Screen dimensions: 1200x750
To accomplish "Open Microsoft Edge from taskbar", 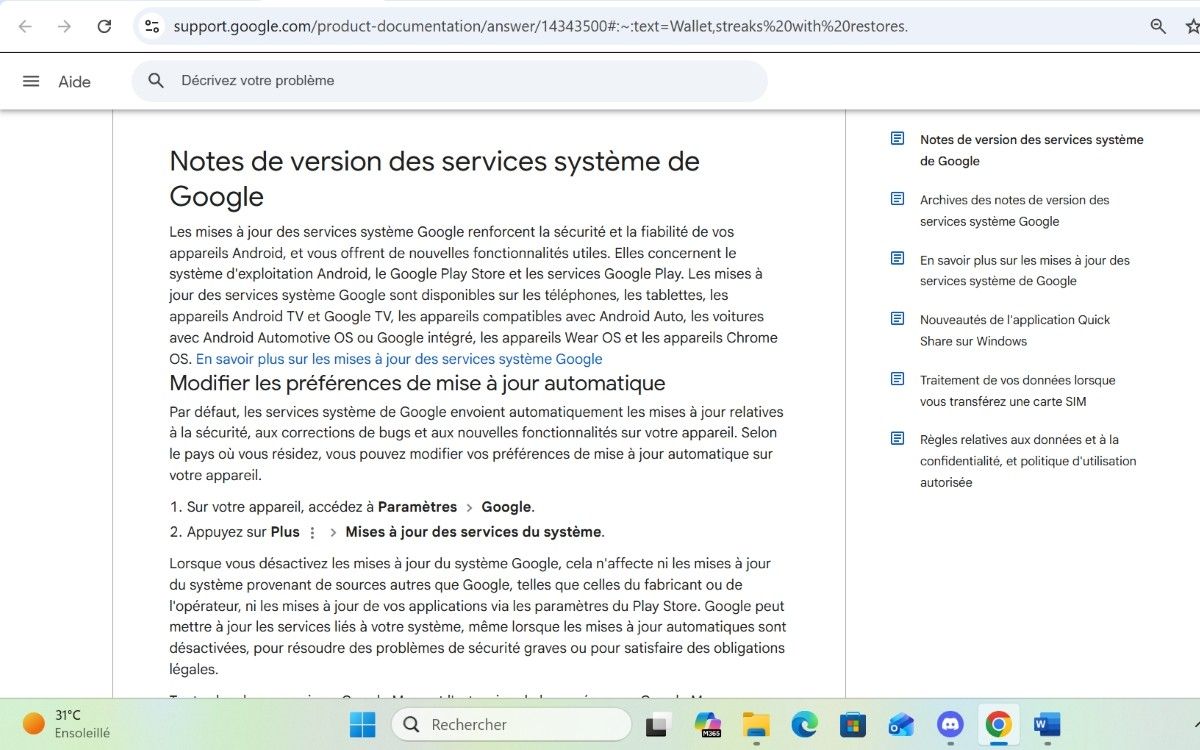I will 805,724.
